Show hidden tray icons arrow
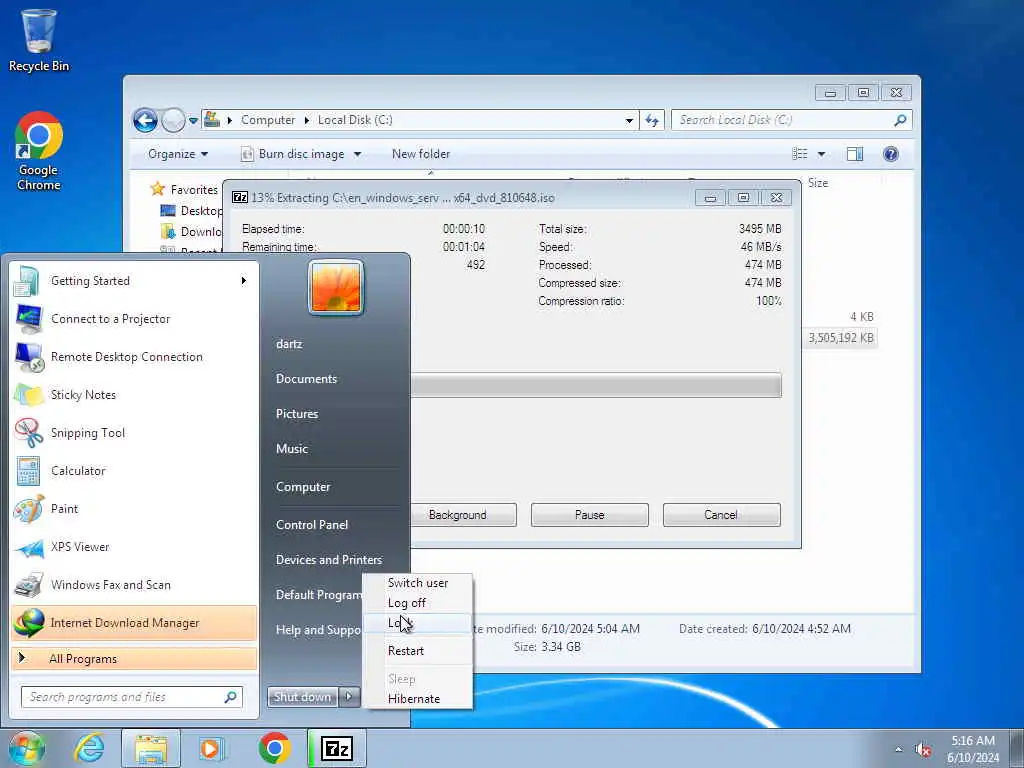The height and width of the screenshot is (768, 1024). tap(899, 750)
